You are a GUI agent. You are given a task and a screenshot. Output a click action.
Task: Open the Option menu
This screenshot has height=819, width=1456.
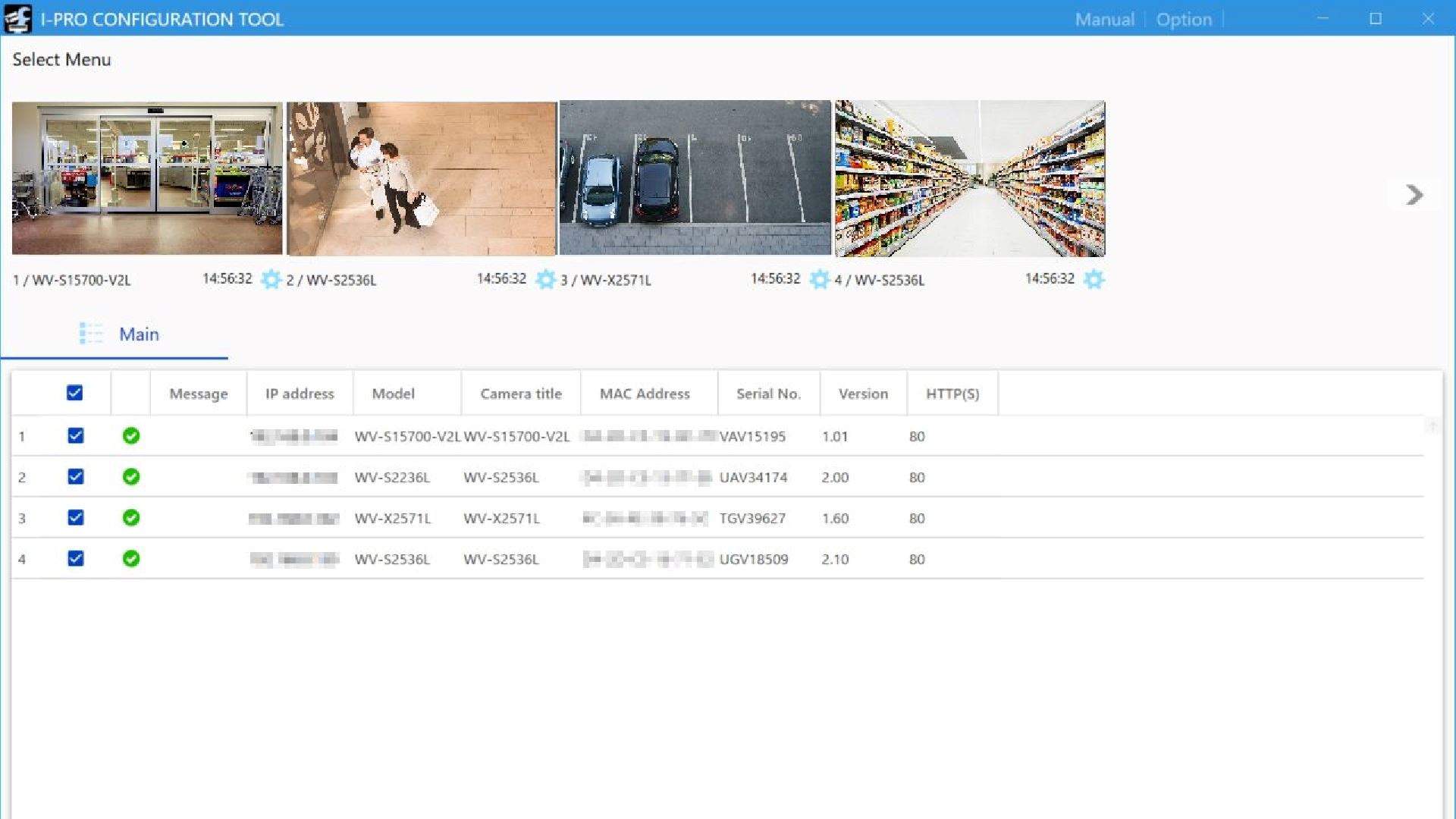pyautogui.click(x=1184, y=20)
